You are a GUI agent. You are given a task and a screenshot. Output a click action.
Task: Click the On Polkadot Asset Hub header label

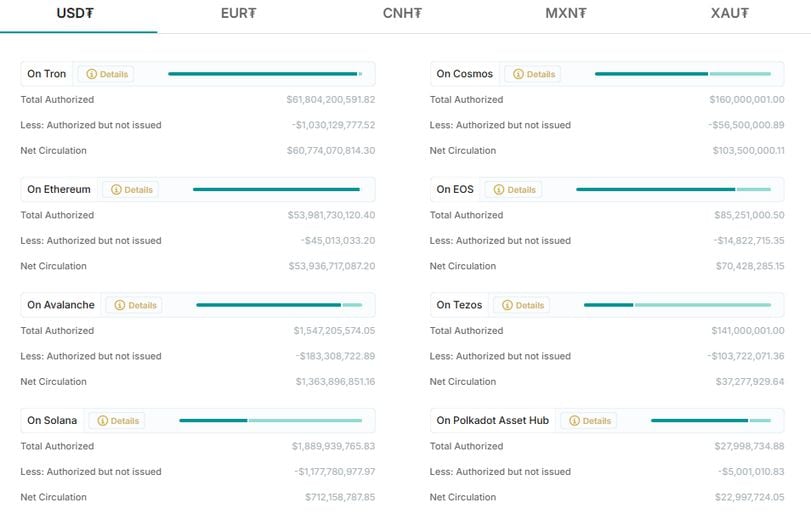point(492,420)
